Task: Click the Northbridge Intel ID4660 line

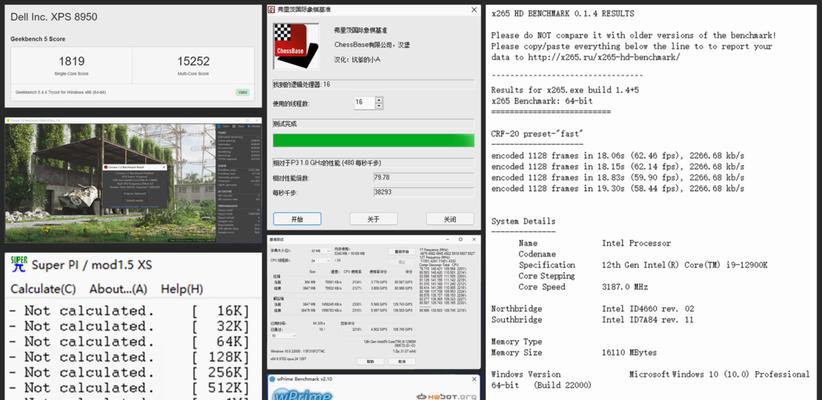Action: 593,309
